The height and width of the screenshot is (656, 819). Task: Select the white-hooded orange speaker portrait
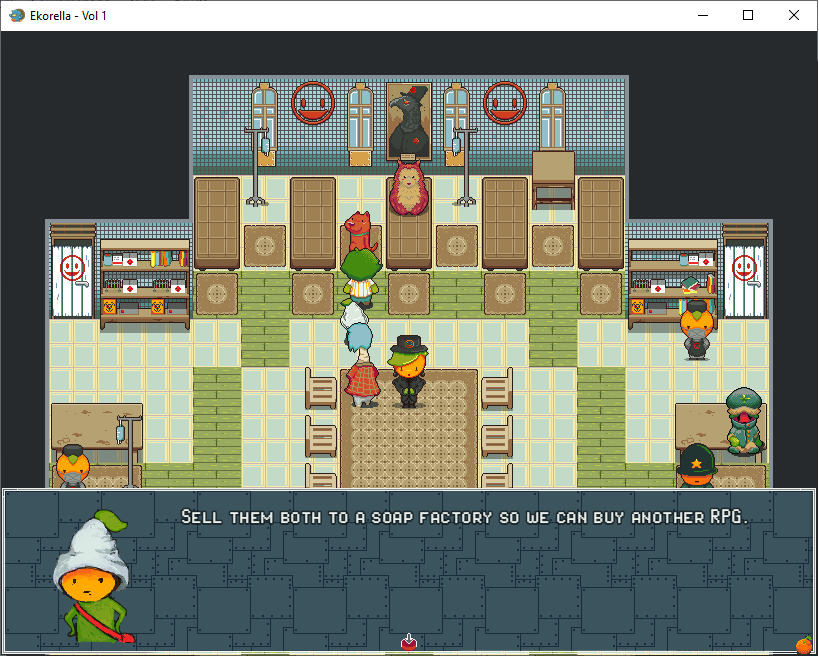click(93, 577)
